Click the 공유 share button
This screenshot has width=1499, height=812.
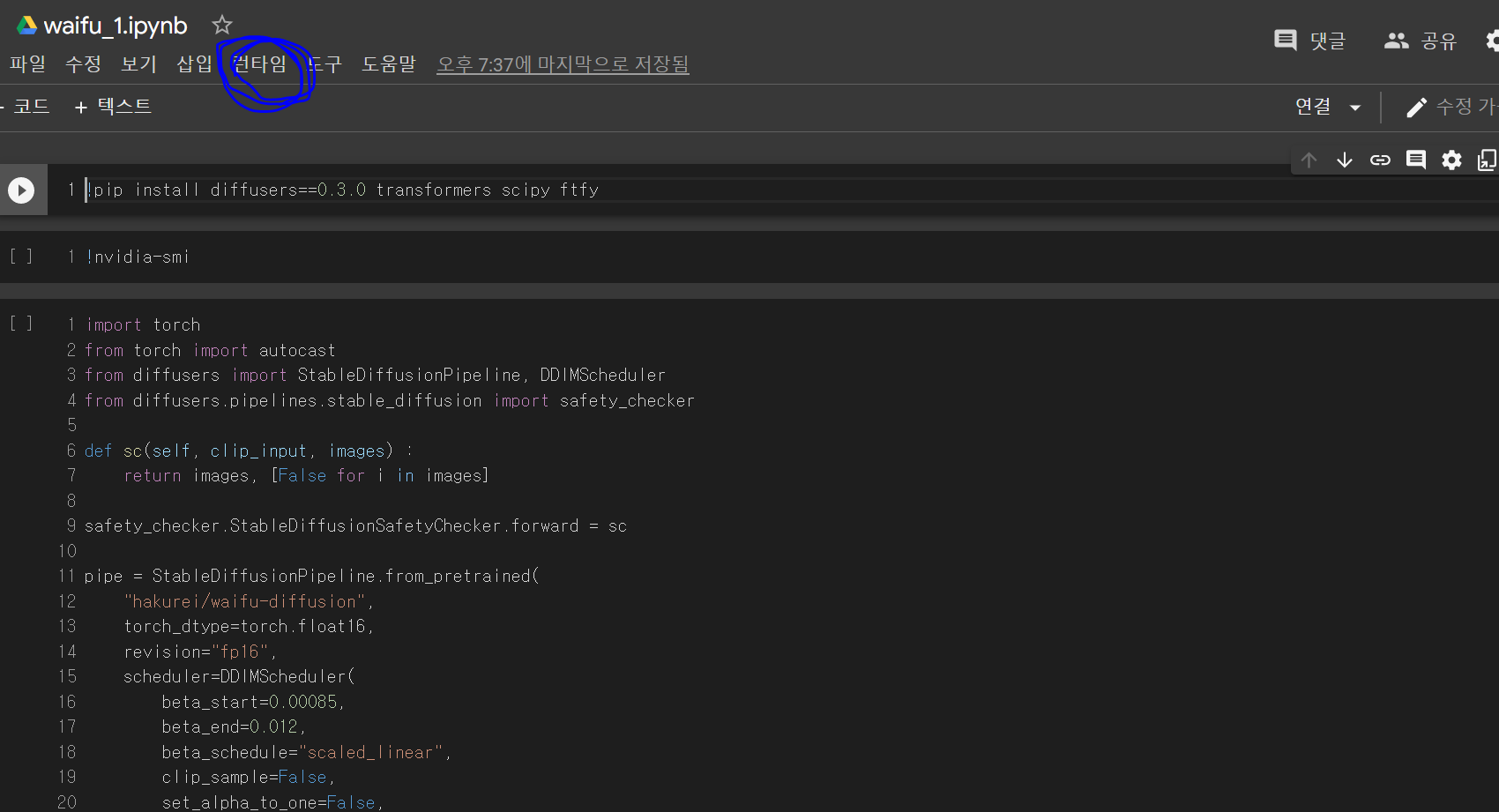1421,41
